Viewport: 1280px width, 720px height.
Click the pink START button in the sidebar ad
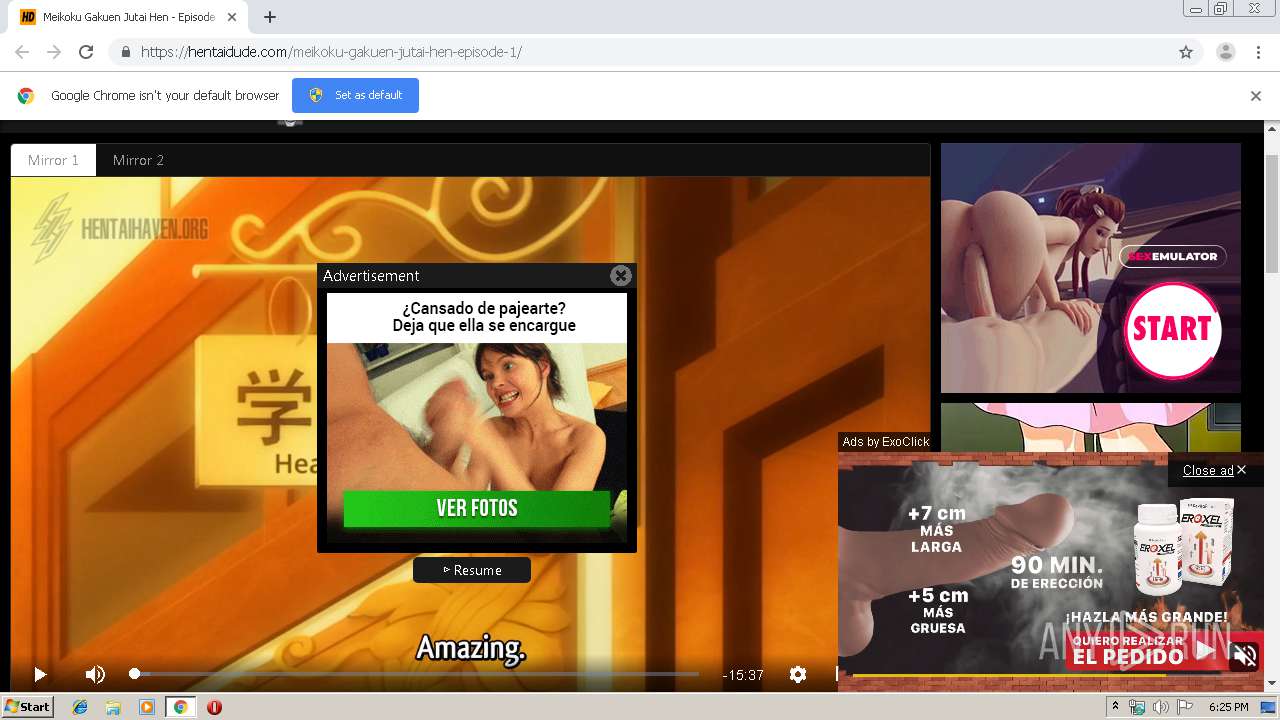click(1171, 330)
